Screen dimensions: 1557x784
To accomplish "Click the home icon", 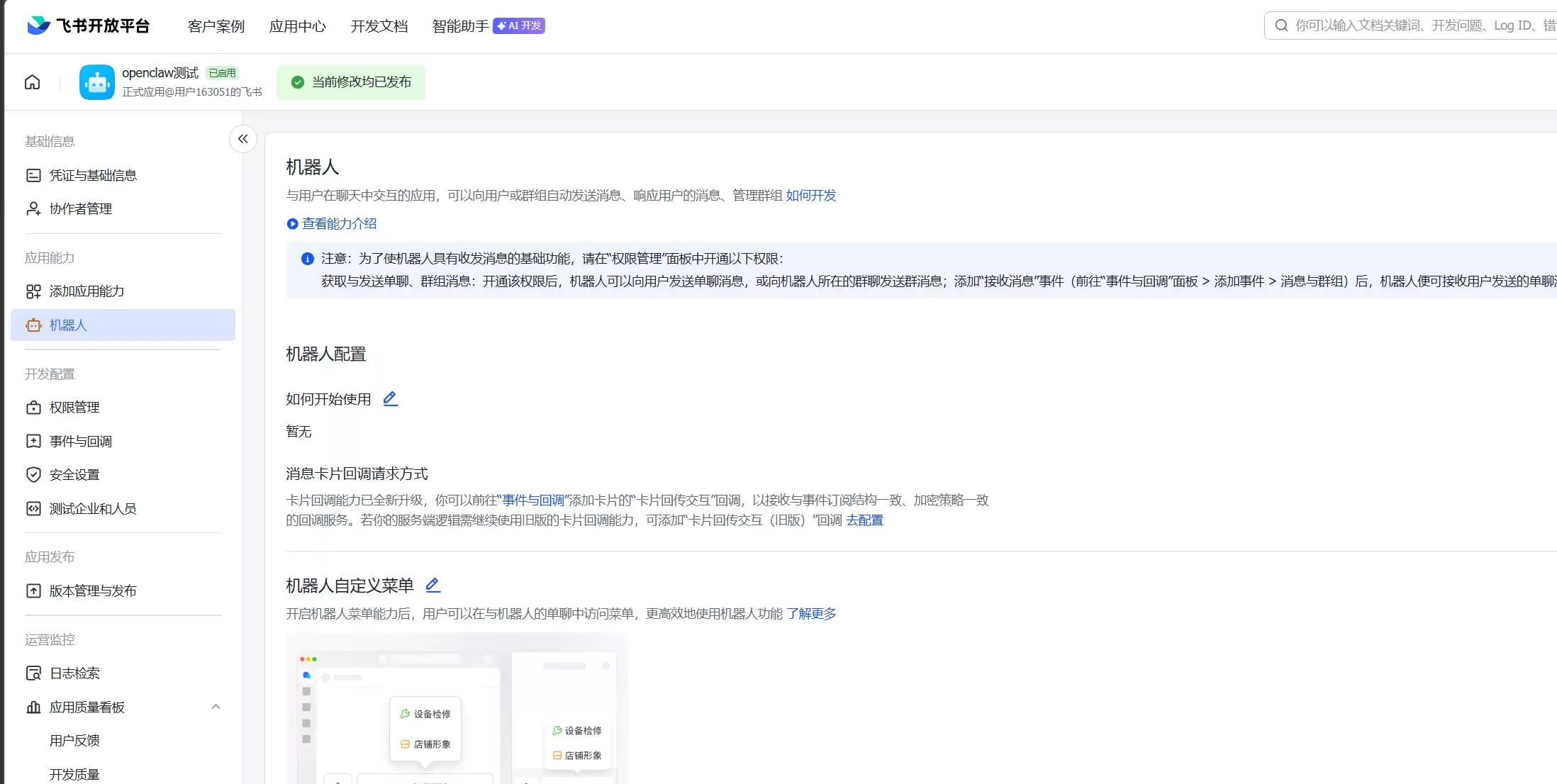I will click(x=32, y=82).
